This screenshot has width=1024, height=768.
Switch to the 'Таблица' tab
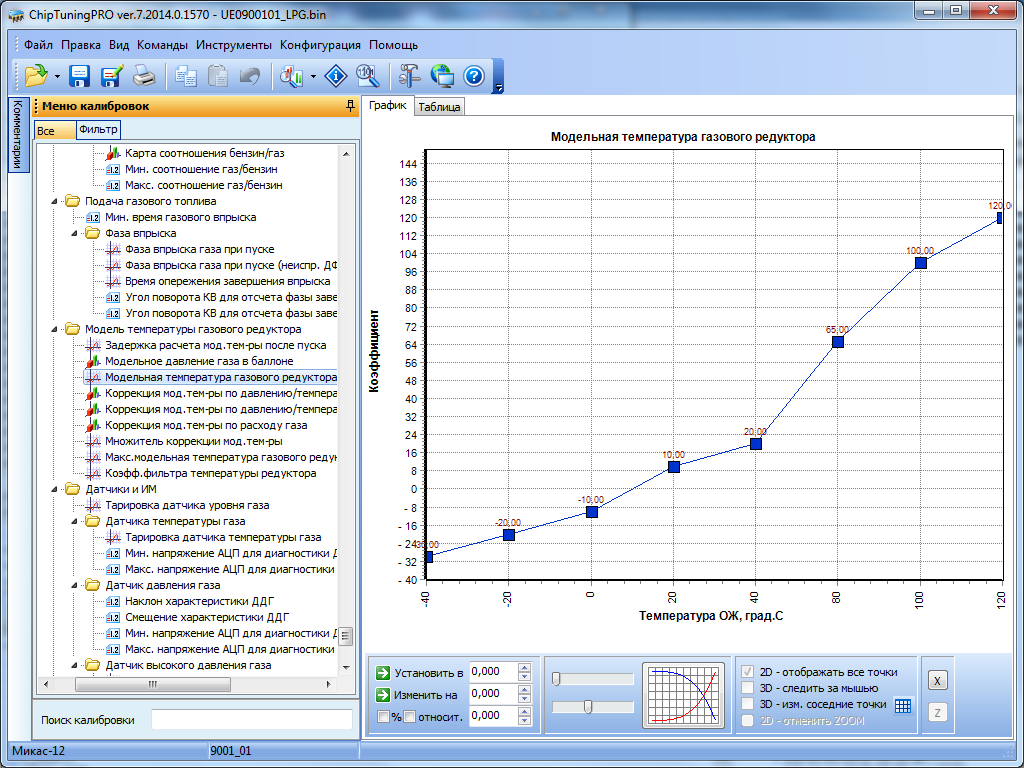439,107
